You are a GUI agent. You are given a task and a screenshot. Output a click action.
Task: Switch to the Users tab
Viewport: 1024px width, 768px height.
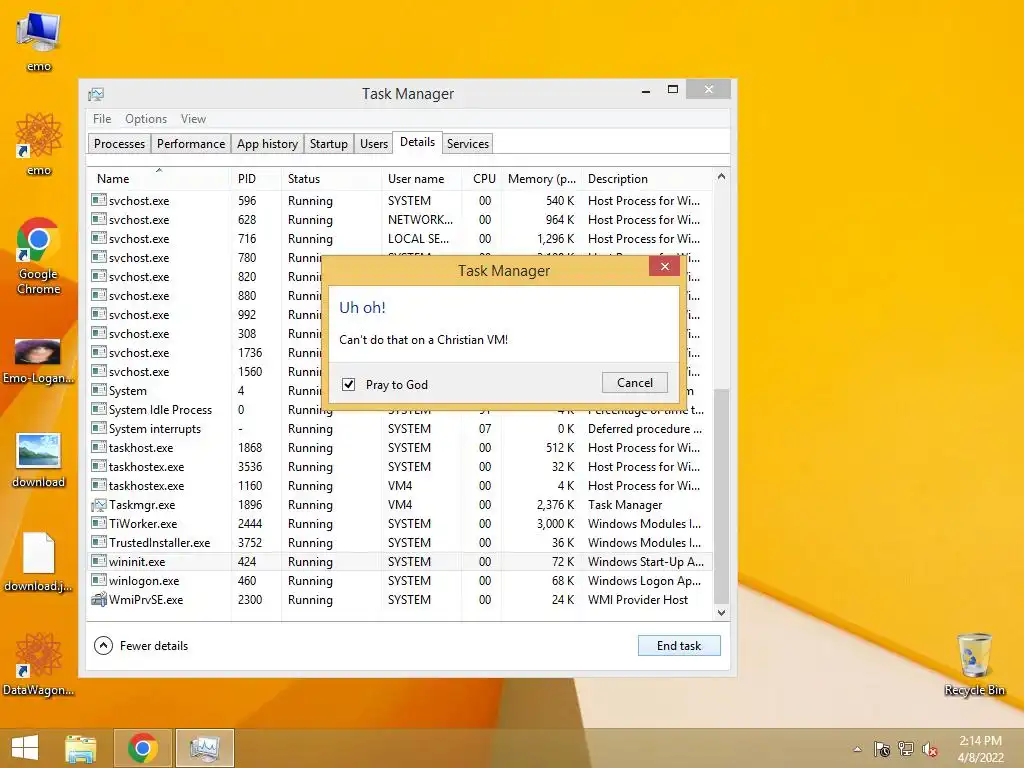click(x=374, y=144)
